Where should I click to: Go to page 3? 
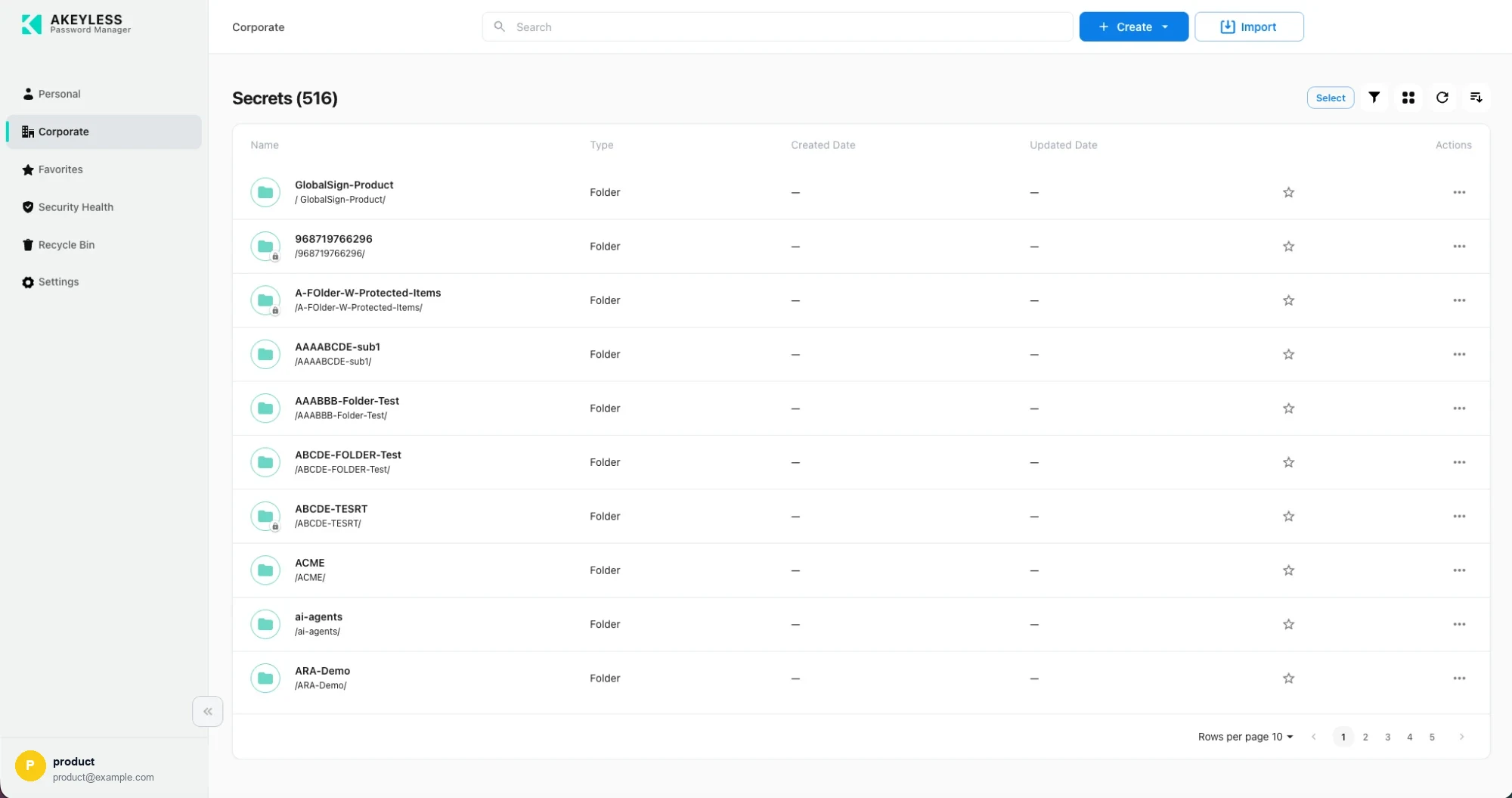1387,737
